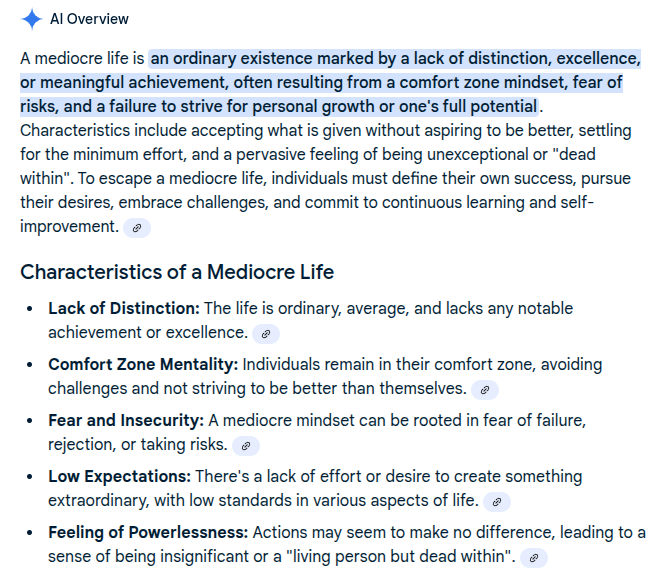Click the bold "Feeling of Powerlessness:" label
This screenshot has width=671, height=587.
(x=148, y=533)
